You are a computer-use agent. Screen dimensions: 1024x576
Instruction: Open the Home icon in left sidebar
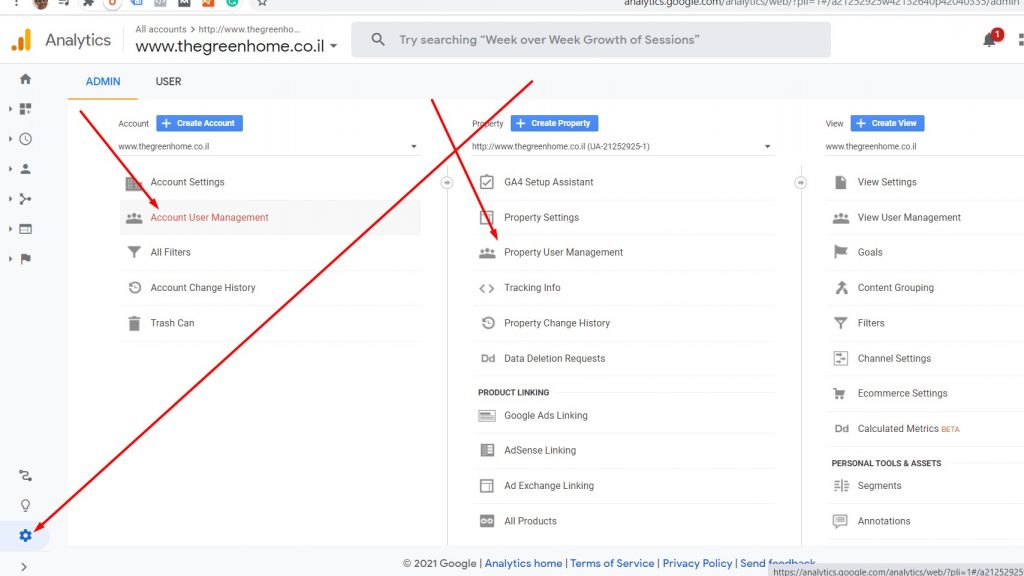click(x=25, y=79)
